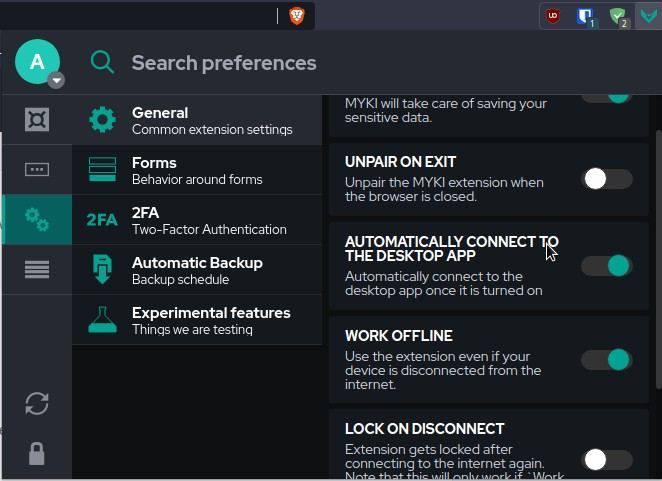Image resolution: width=662 pixels, height=481 pixels.
Task: Click the Brave shield icon in address bar
Action: [297, 16]
